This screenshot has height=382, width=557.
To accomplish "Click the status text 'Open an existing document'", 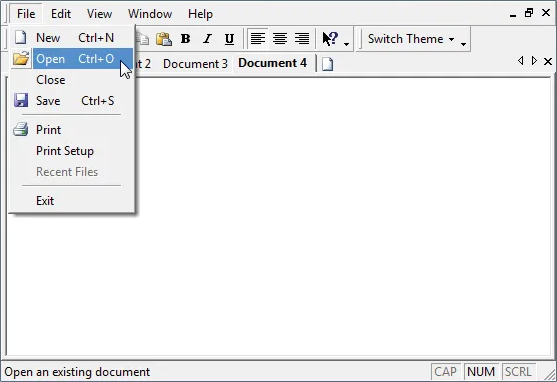I will [77, 372].
